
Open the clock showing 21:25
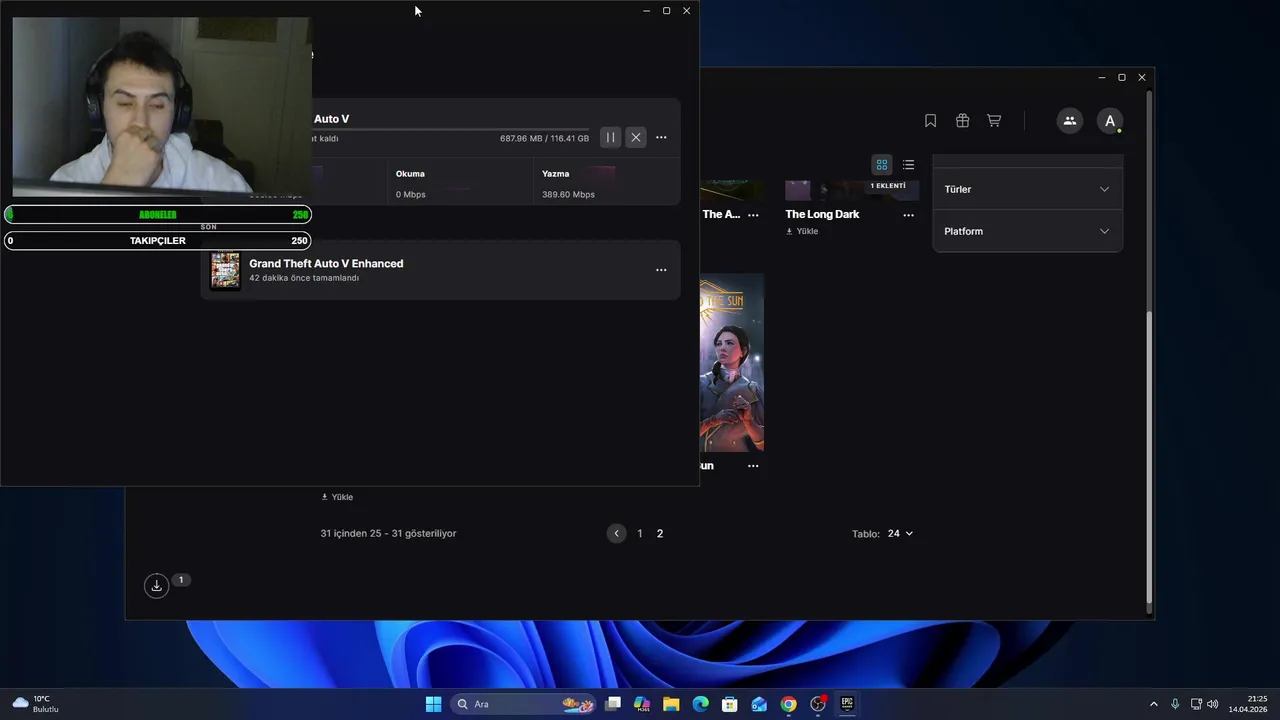(1248, 704)
